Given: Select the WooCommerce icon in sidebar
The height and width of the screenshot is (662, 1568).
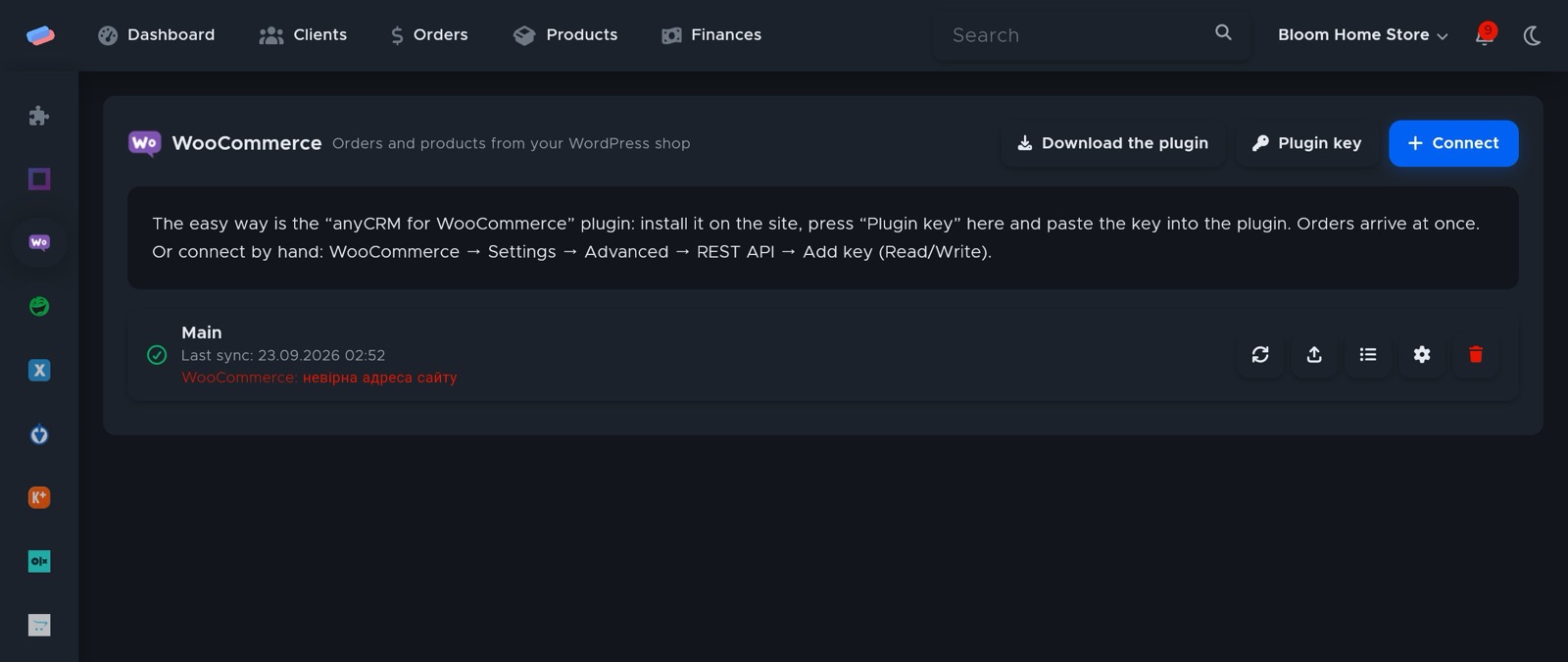Looking at the screenshot, I should (39, 242).
